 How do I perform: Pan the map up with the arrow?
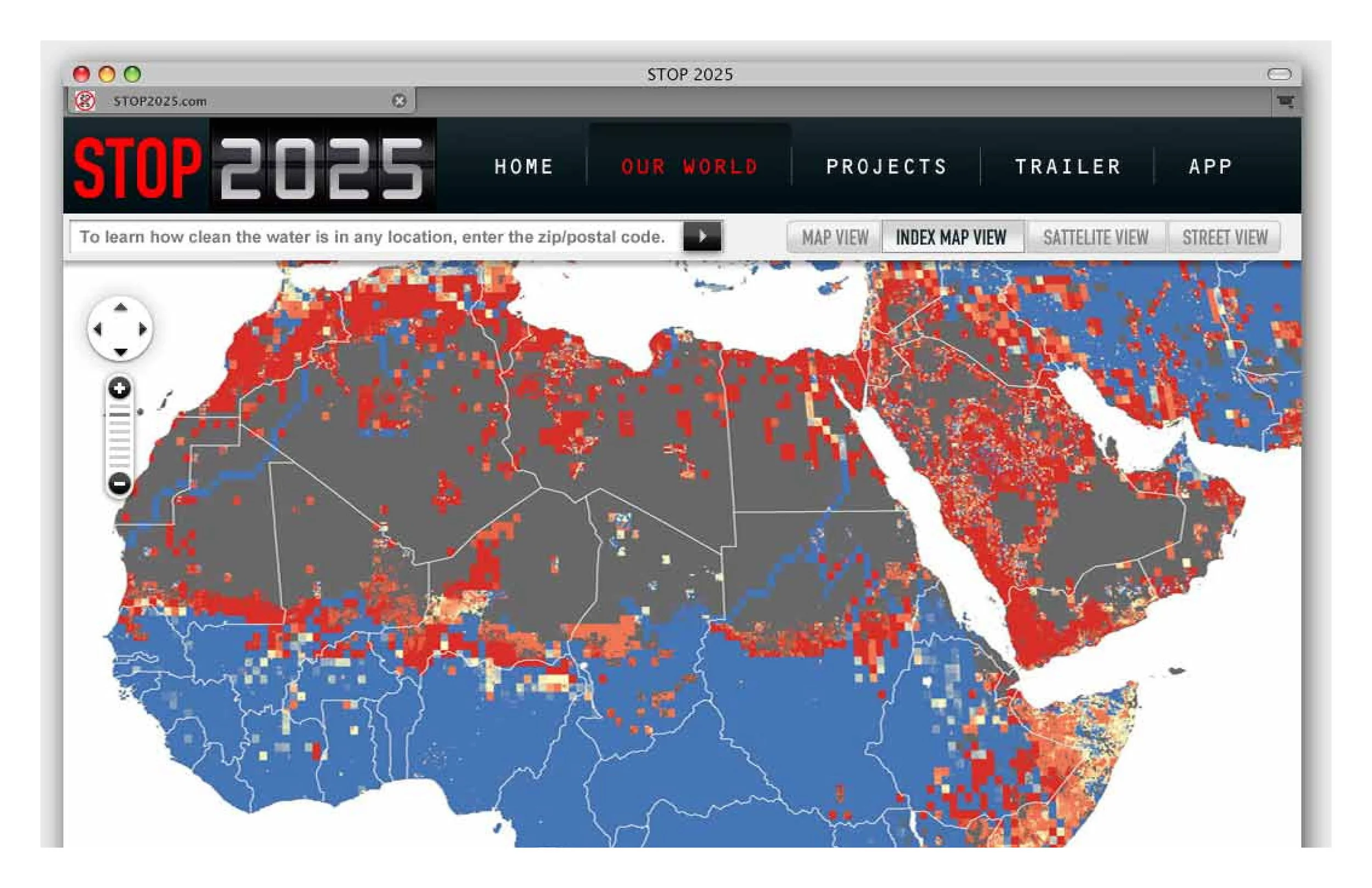(x=120, y=307)
